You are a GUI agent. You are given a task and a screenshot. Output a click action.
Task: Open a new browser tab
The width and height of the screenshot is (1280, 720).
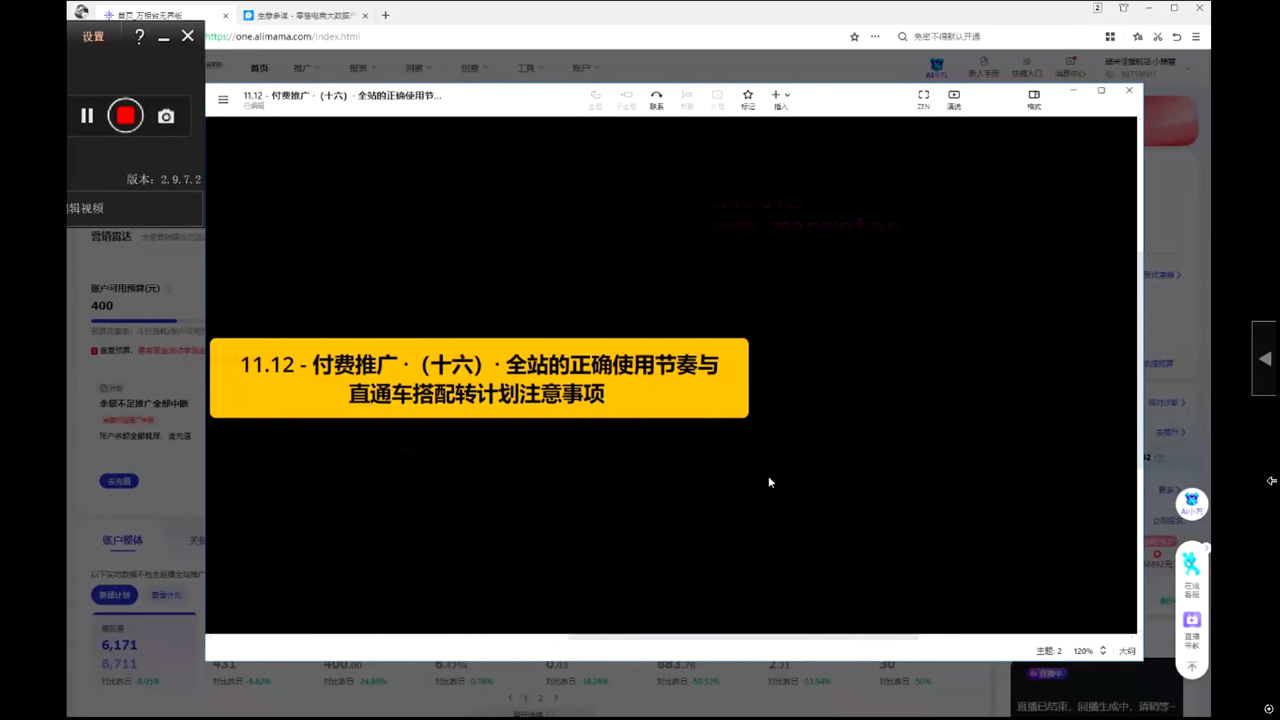tap(385, 15)
